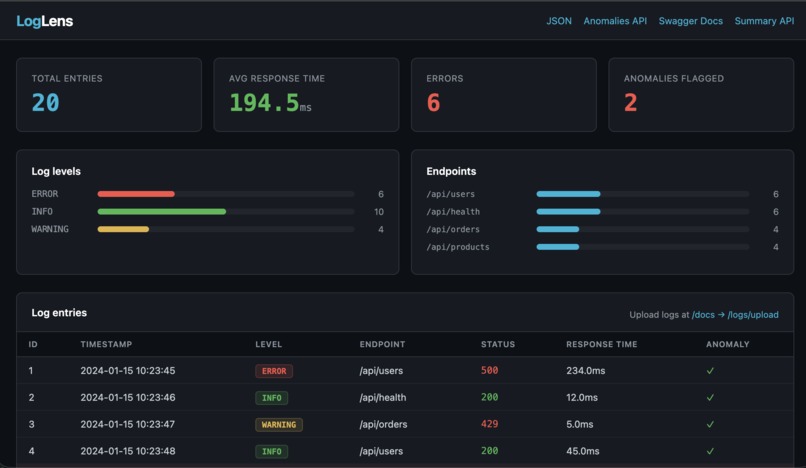The image size is (806, 468).
Task: Click the anomaly checkmark in row 4
Action: 710,451
